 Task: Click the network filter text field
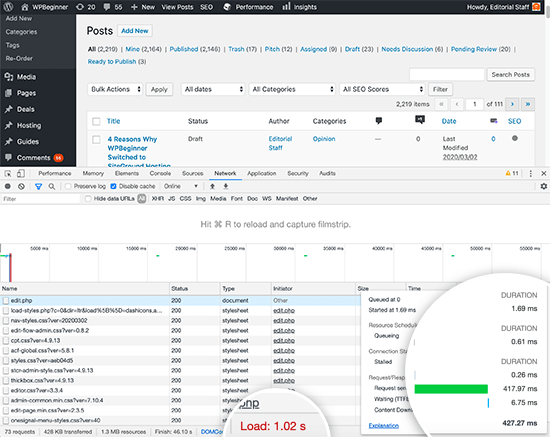pyautogui.click(x=41, y=199)
